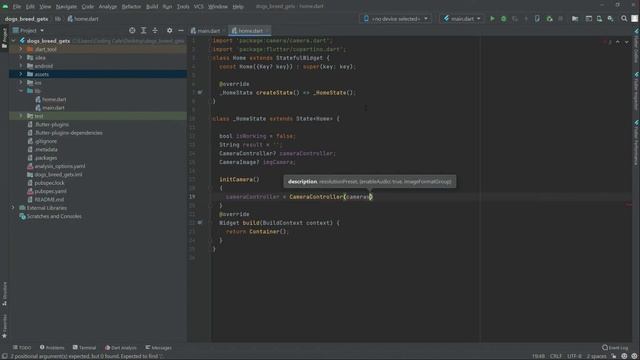Open the Flutter Outline side tool window
This screenshot has width=640, height=360.
click(636, 46)
